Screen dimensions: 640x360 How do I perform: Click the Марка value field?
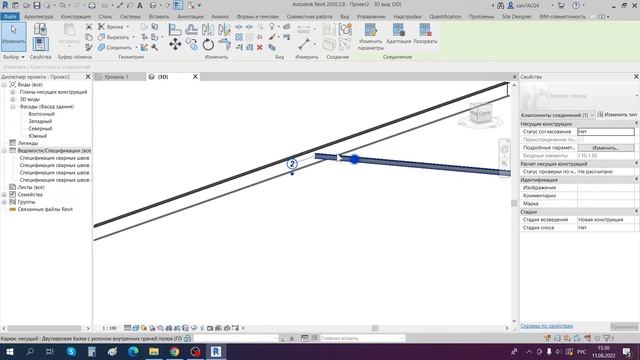click(x=606, y=203)
